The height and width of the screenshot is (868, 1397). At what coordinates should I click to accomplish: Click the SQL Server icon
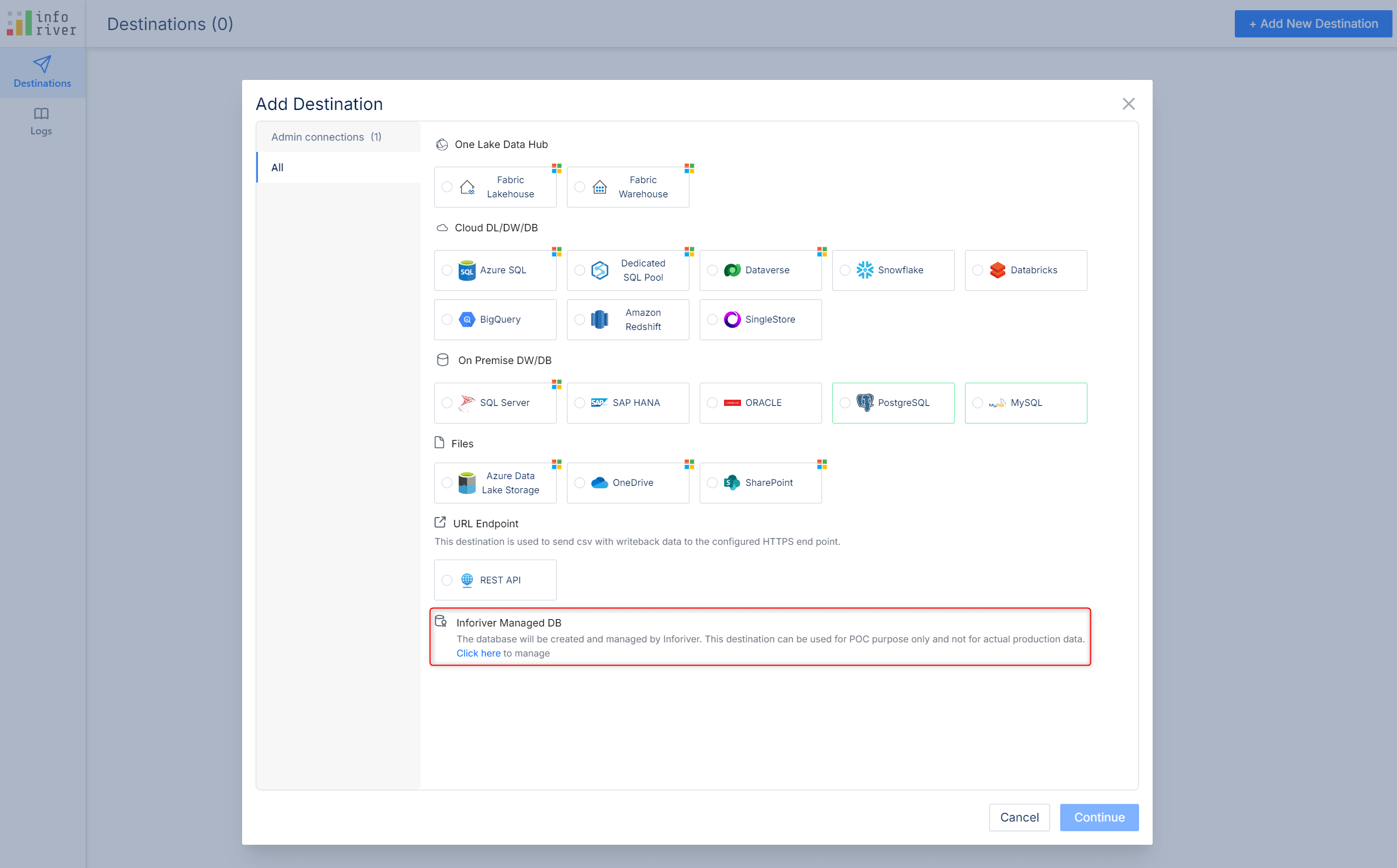[x=467, y=403]
